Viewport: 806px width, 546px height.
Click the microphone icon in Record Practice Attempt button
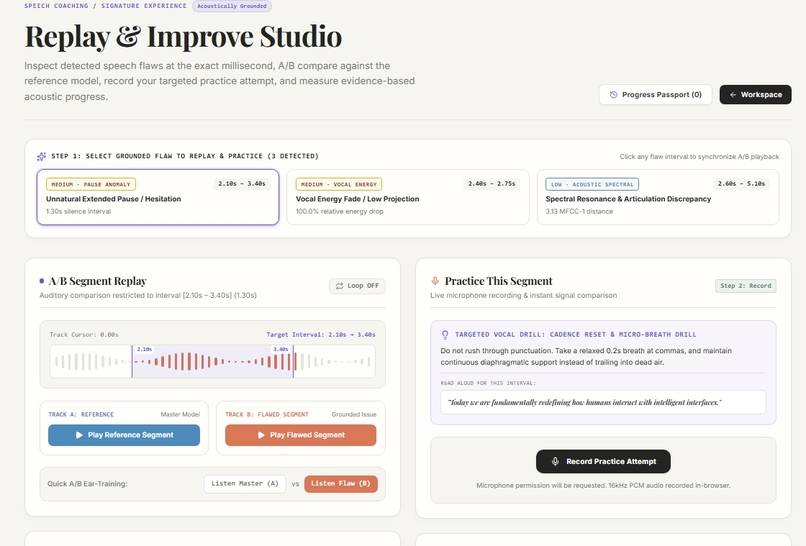pos(555,462)
